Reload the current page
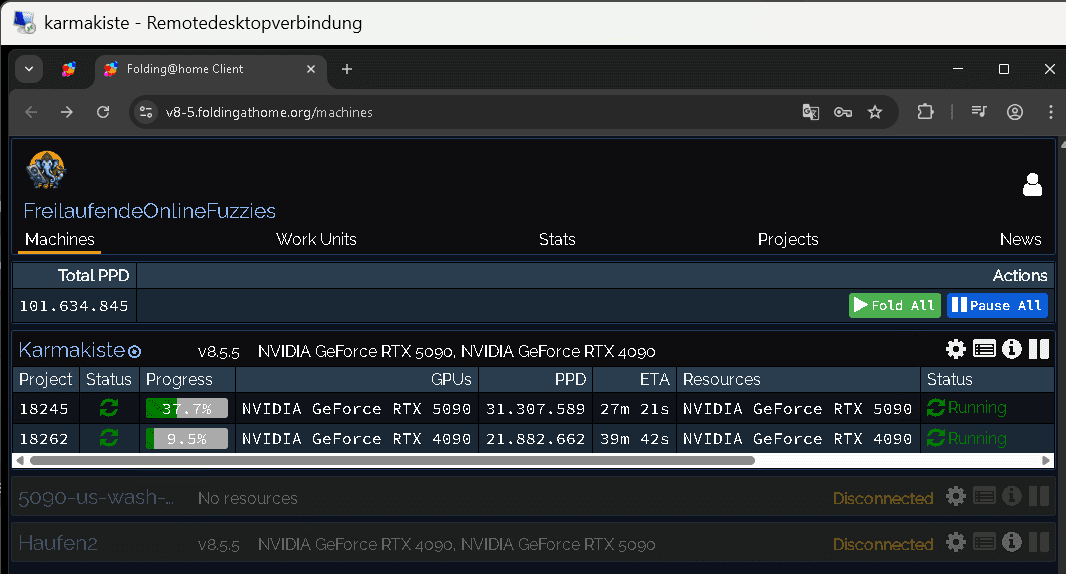This screenshot has height=574, width=1066. click(x=103, y=112)
